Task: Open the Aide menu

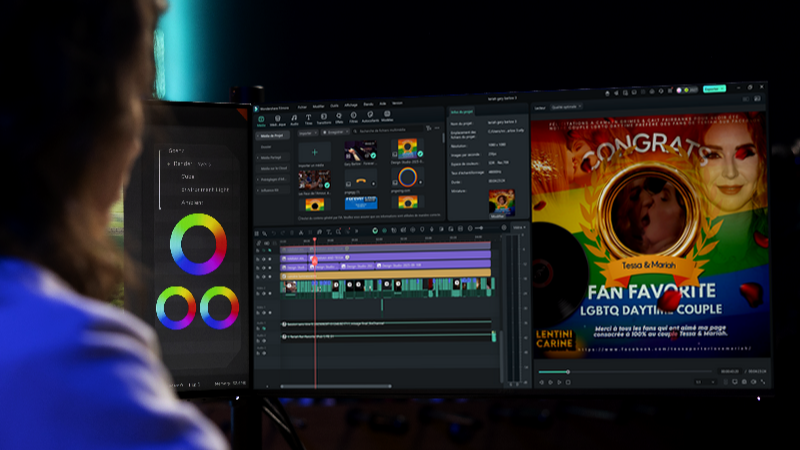Action: (383, 104)
